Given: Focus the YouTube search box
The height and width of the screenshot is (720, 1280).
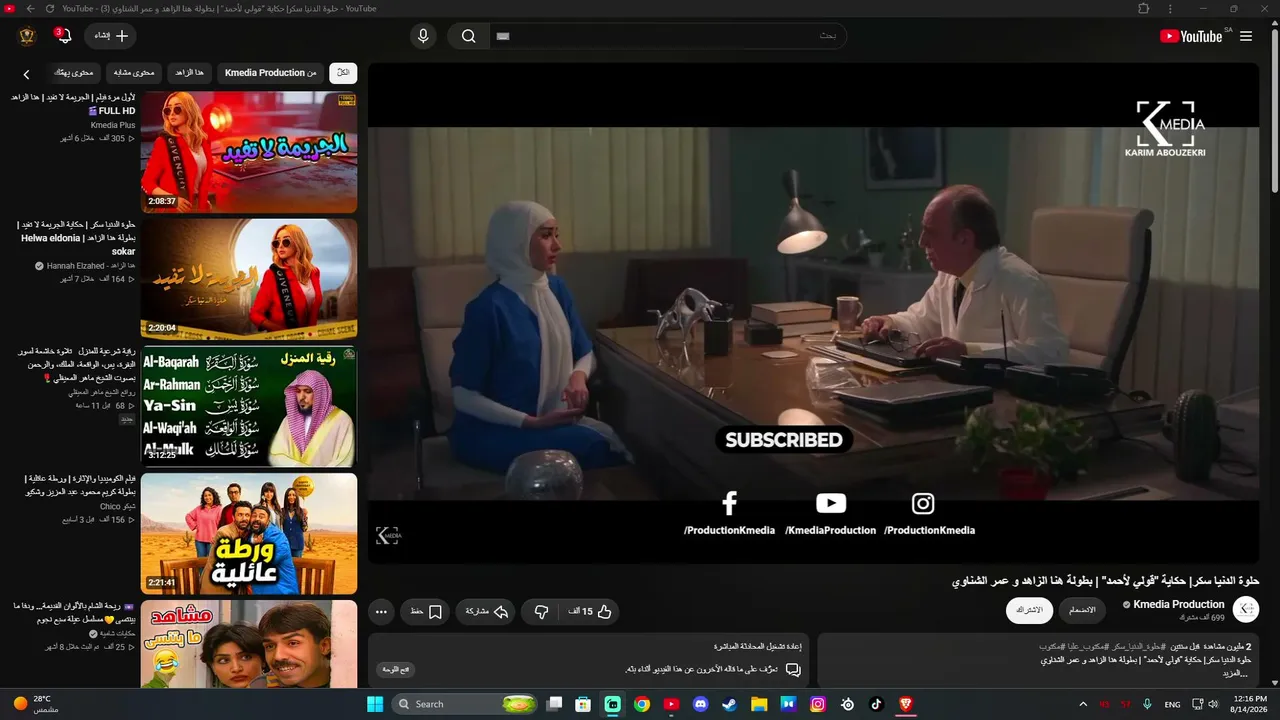Looking at the screenshot, I should pyautogui.click(x=667, y=36).
